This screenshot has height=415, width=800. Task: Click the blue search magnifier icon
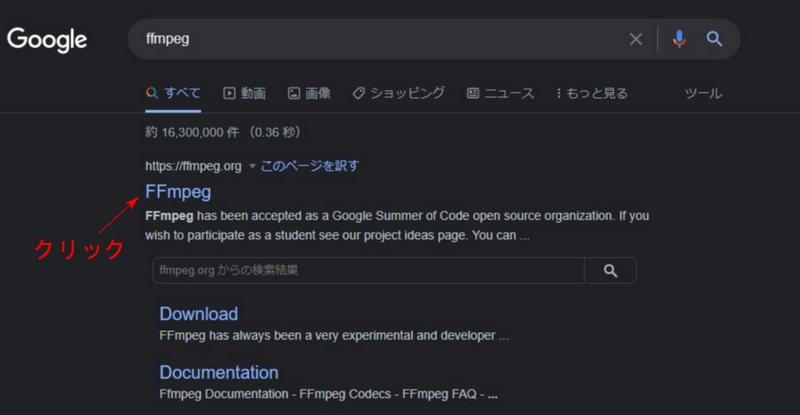pyautogui.click(x=714, y=40)
